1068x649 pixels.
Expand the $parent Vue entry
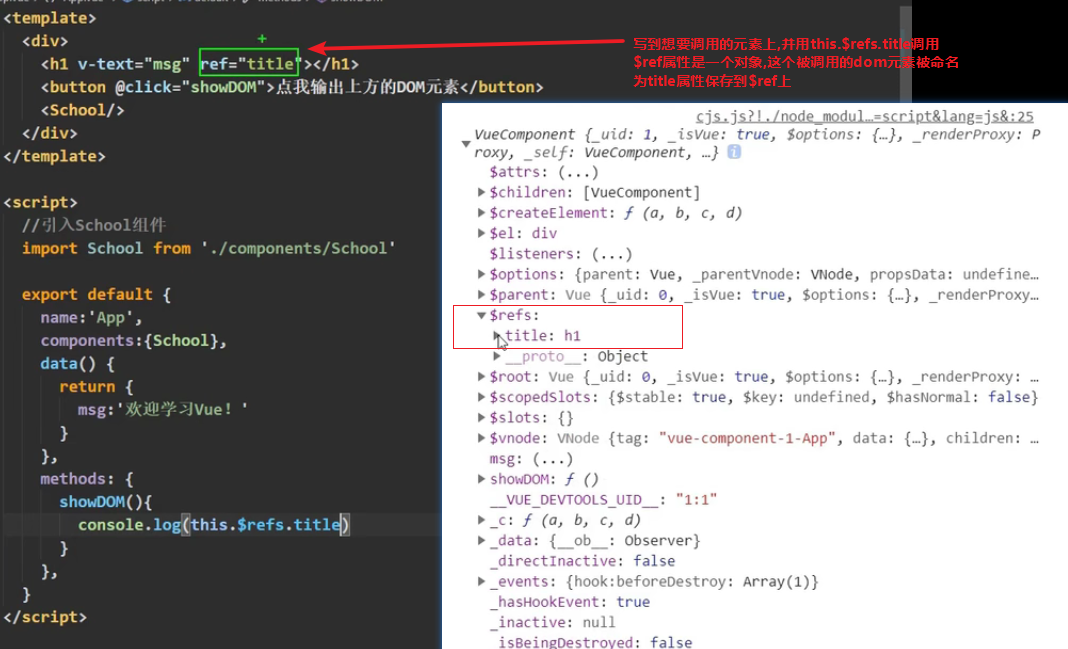481,295
